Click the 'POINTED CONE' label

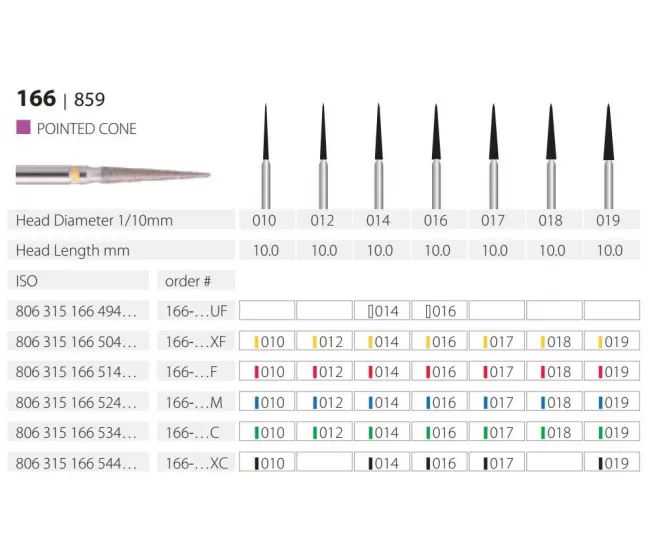click(86, 129)
